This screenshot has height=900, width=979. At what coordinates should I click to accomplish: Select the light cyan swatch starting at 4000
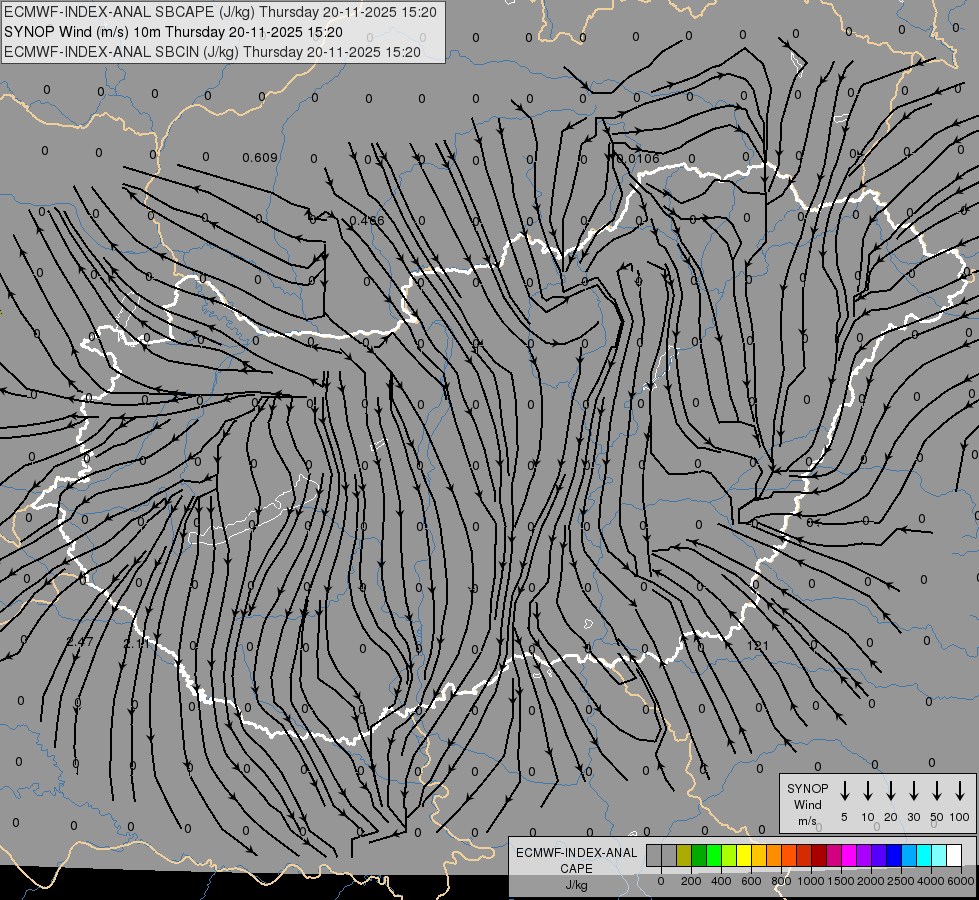point(938,855)
